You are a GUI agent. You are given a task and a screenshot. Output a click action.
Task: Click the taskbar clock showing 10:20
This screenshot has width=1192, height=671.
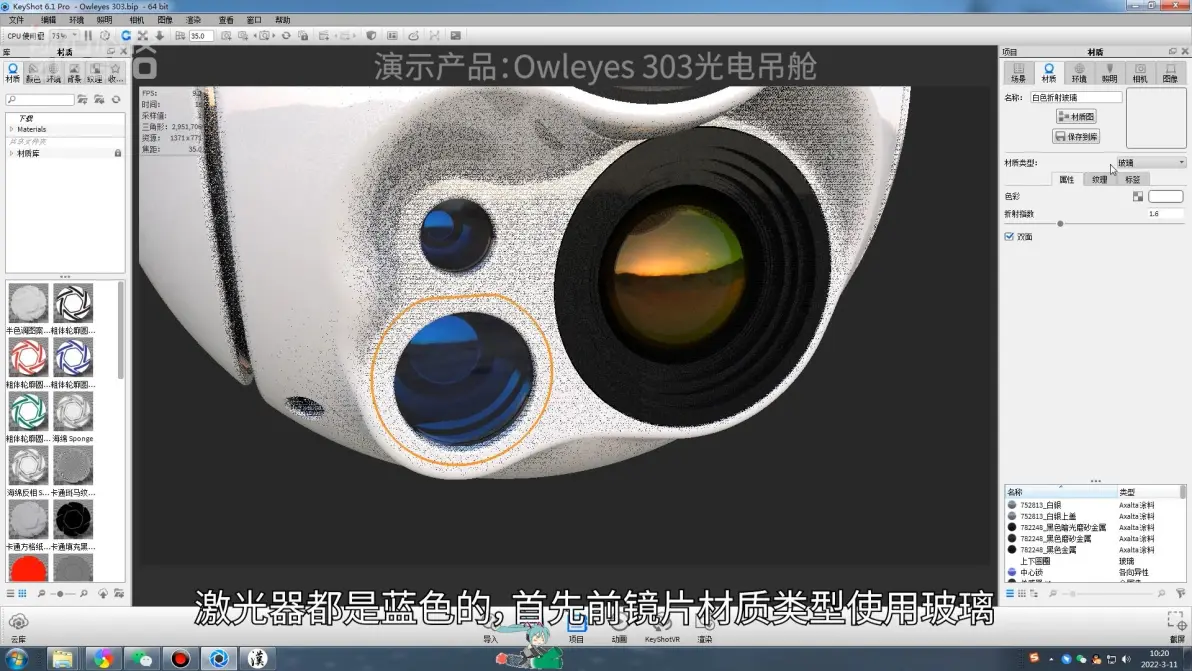coord(1159,658)
